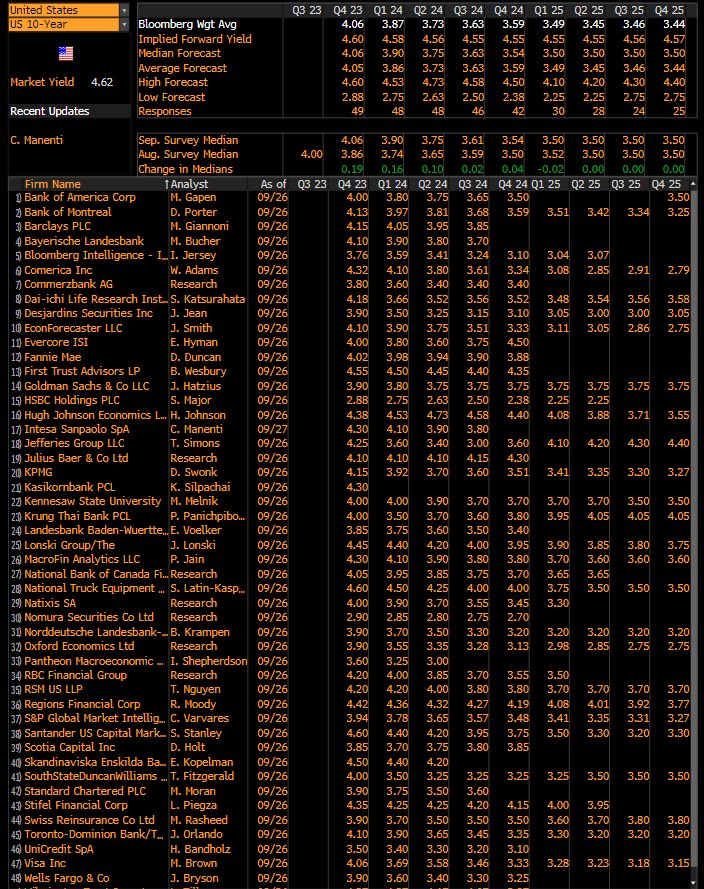
Task: Select Scotia Capital Inc firm
Action: [x=70, y=747]
